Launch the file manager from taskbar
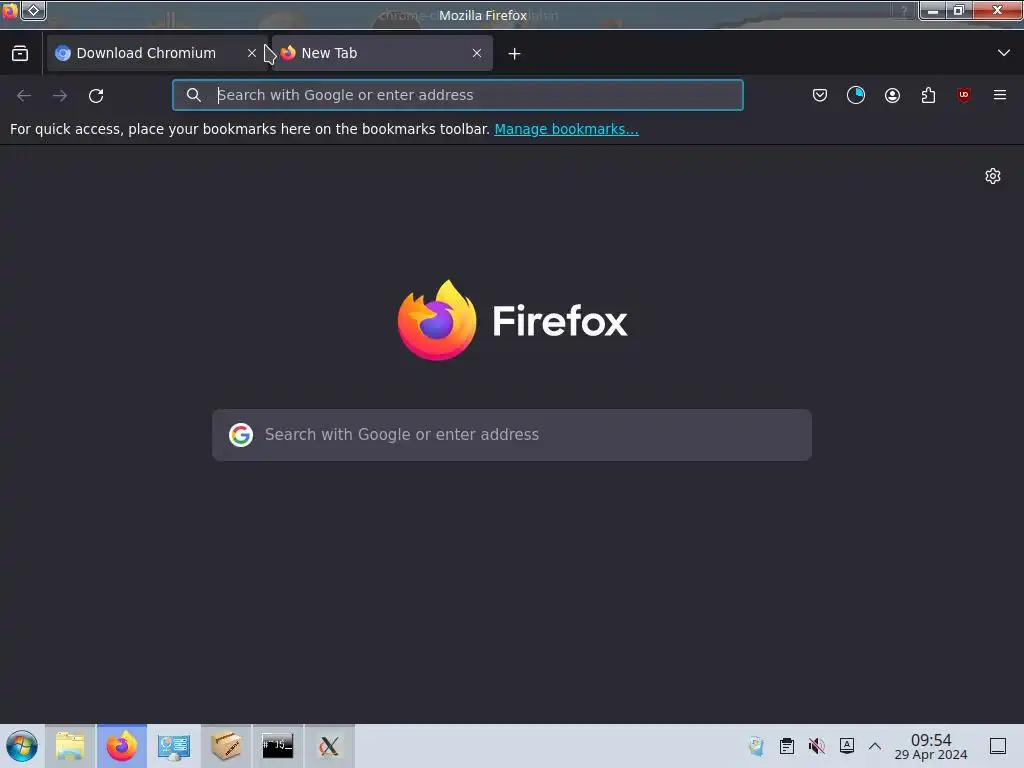 pos(70,746)
